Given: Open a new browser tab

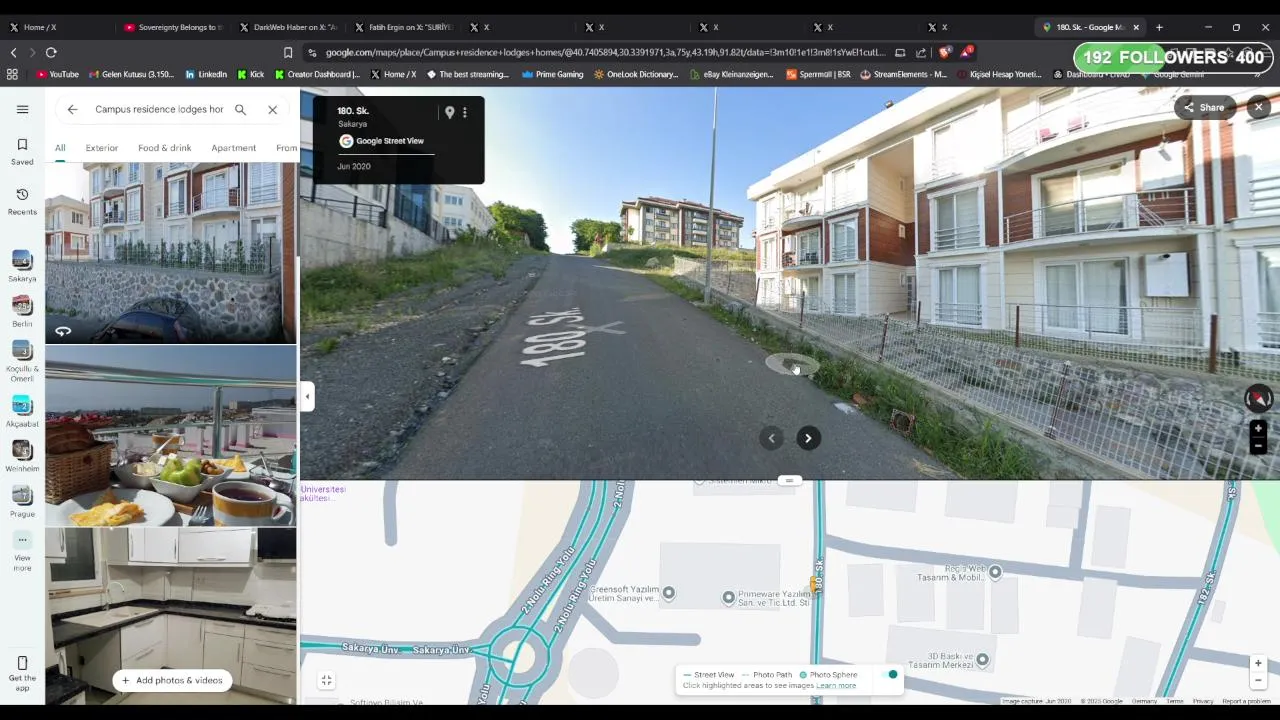Looking at the screenshot, I should tap(1159, 27).
